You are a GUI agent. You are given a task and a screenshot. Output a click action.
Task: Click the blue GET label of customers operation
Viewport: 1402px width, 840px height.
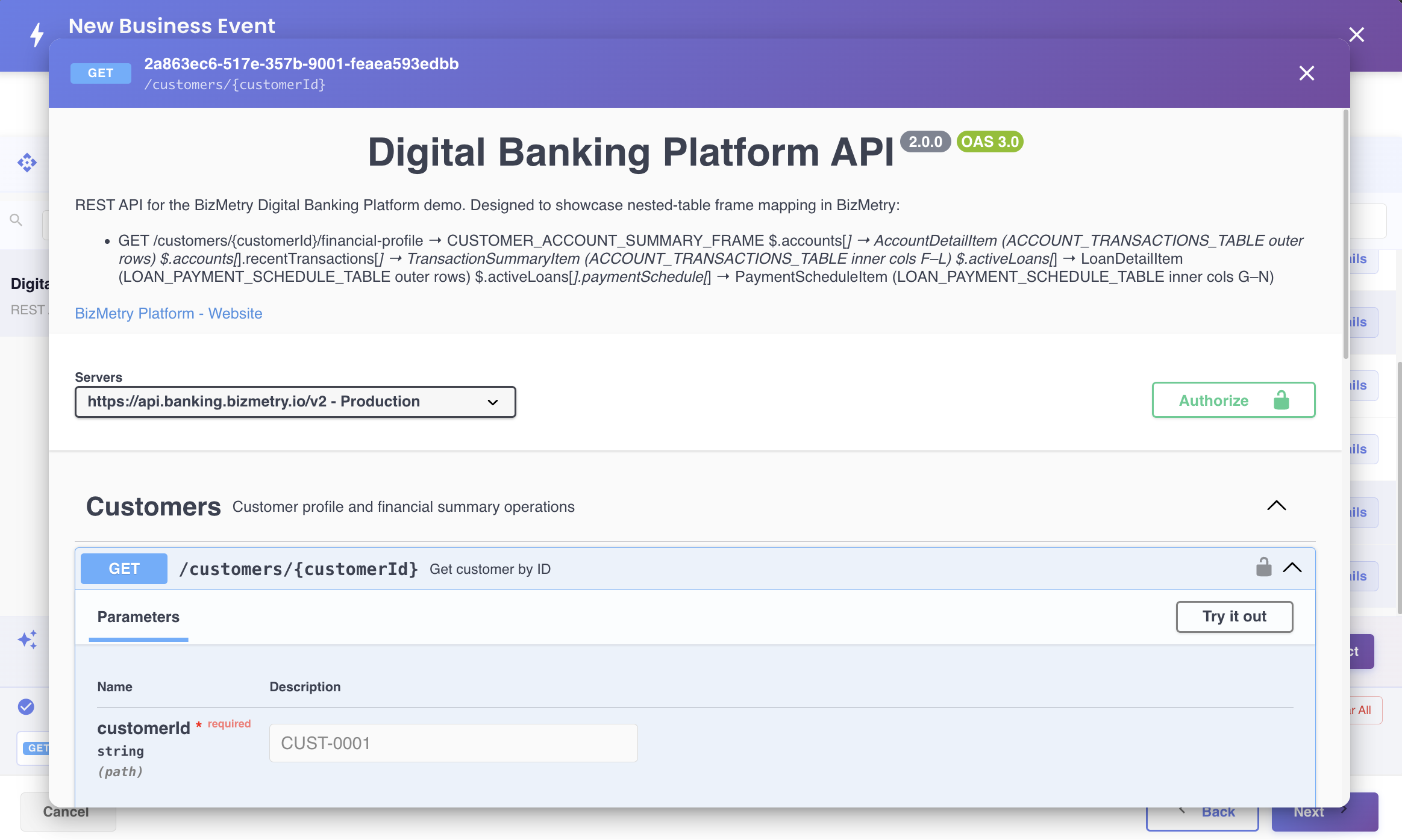pyautogui.click(x=124, y=568)
